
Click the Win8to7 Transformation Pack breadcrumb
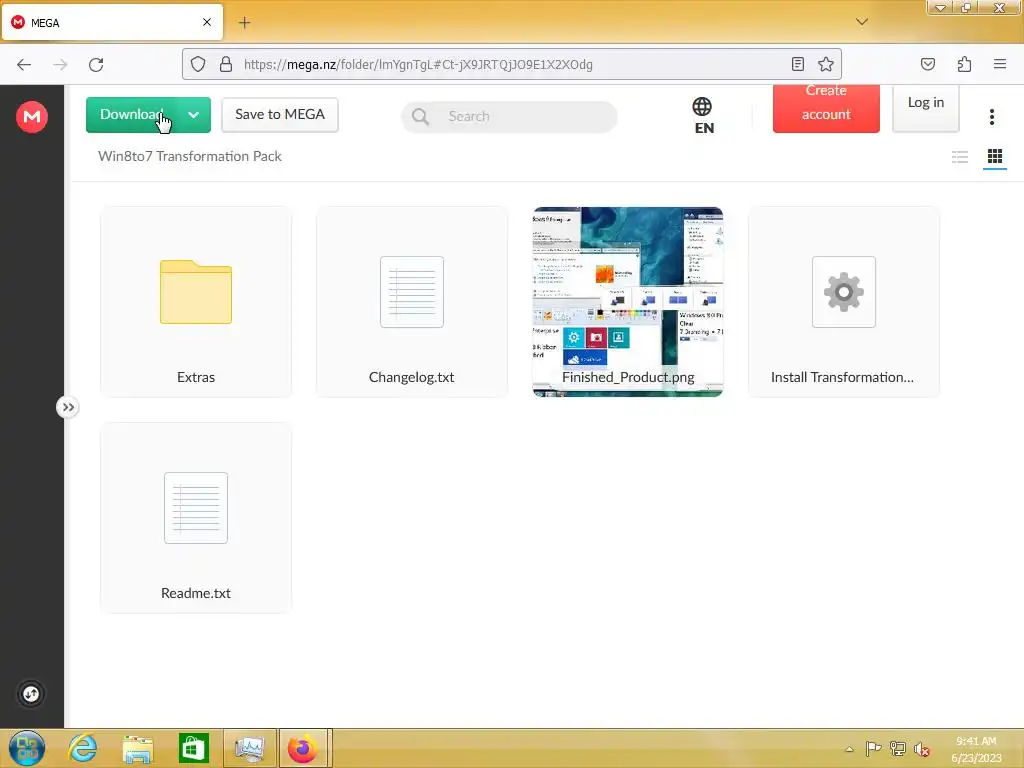coord(189,156)
